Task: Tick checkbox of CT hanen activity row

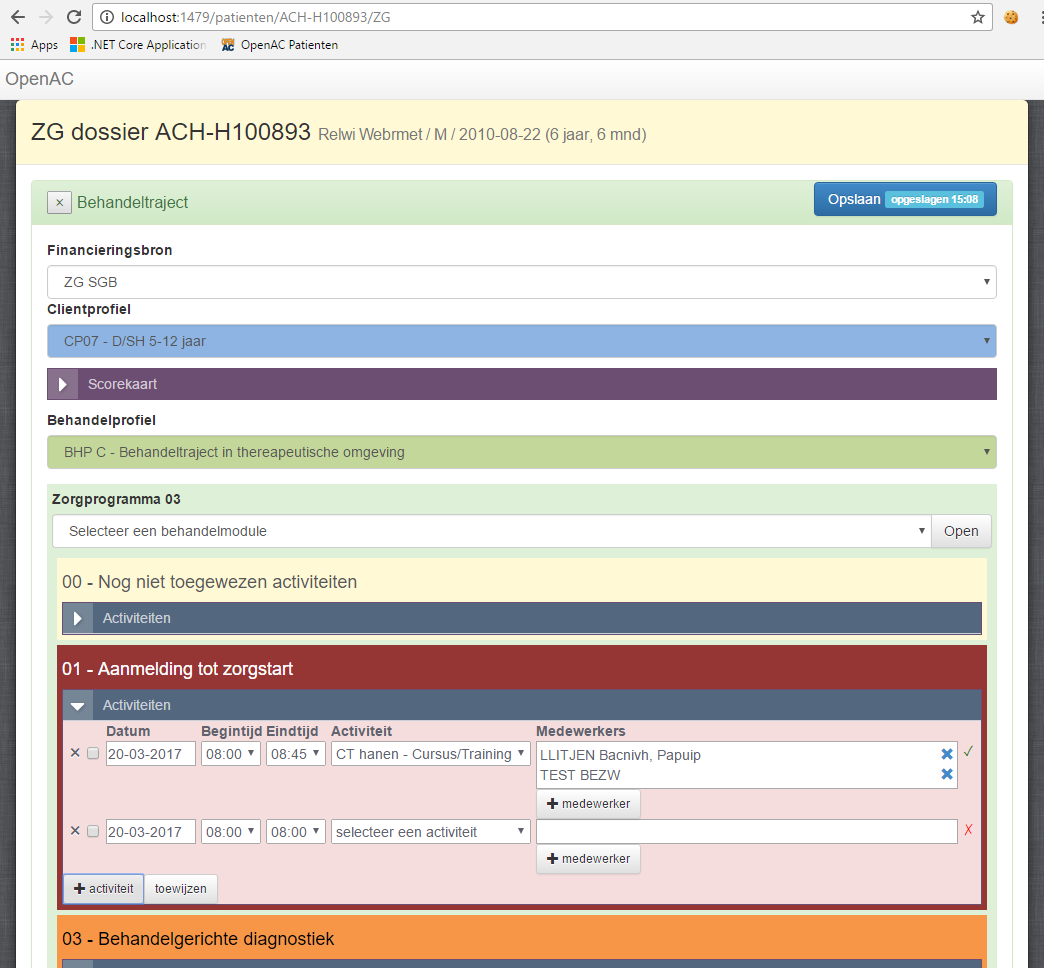Action: click(93, 753)
